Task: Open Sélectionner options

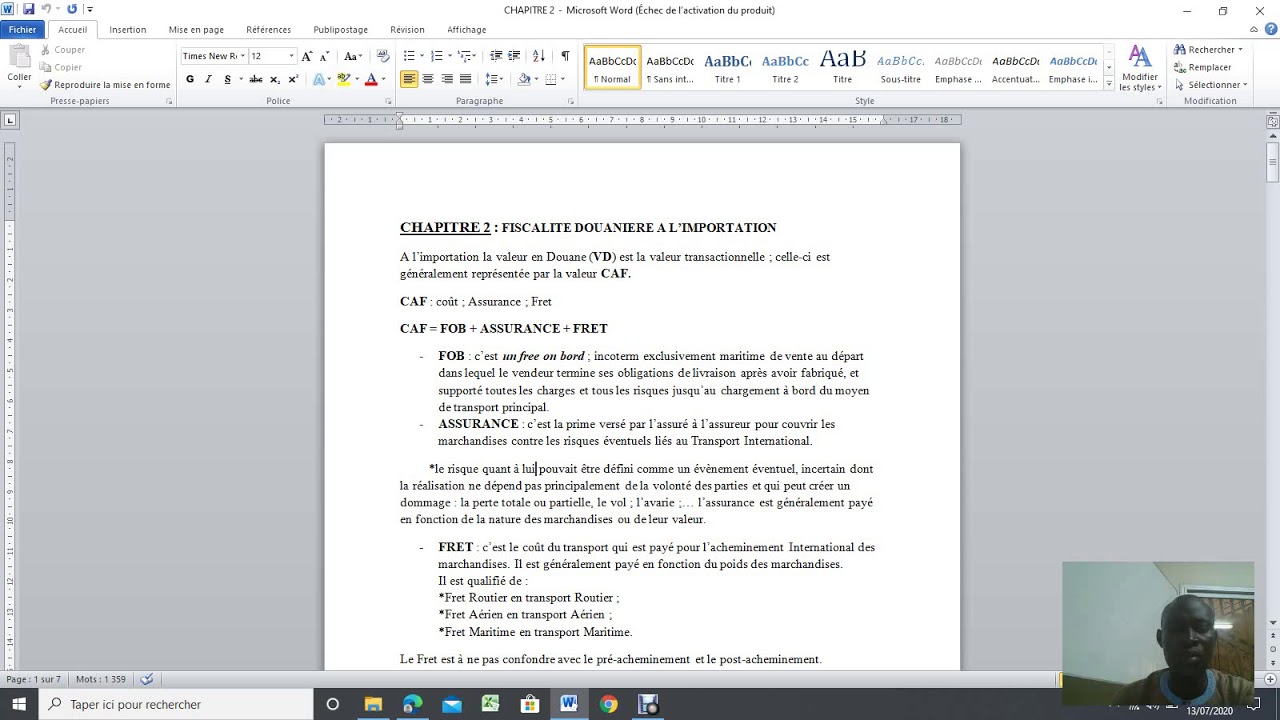Action: tap(1211, 85)
